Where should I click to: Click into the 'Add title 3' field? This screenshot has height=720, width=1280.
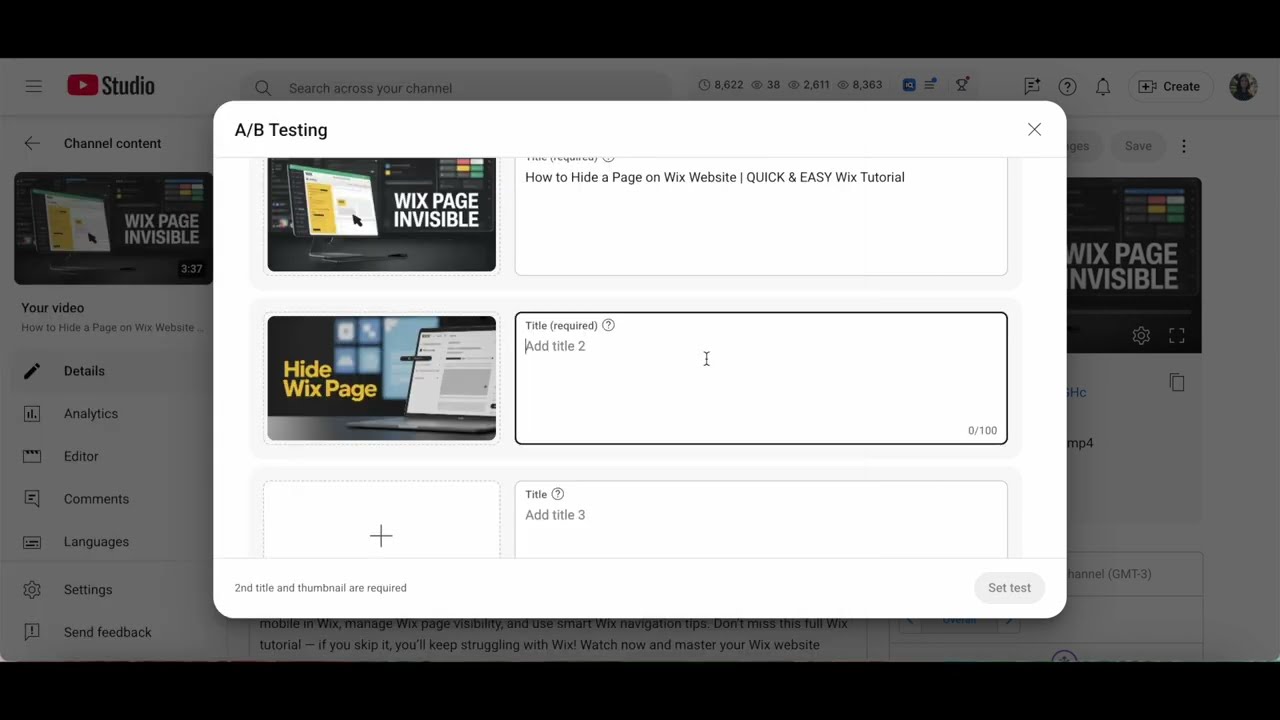tap(761, 520)
